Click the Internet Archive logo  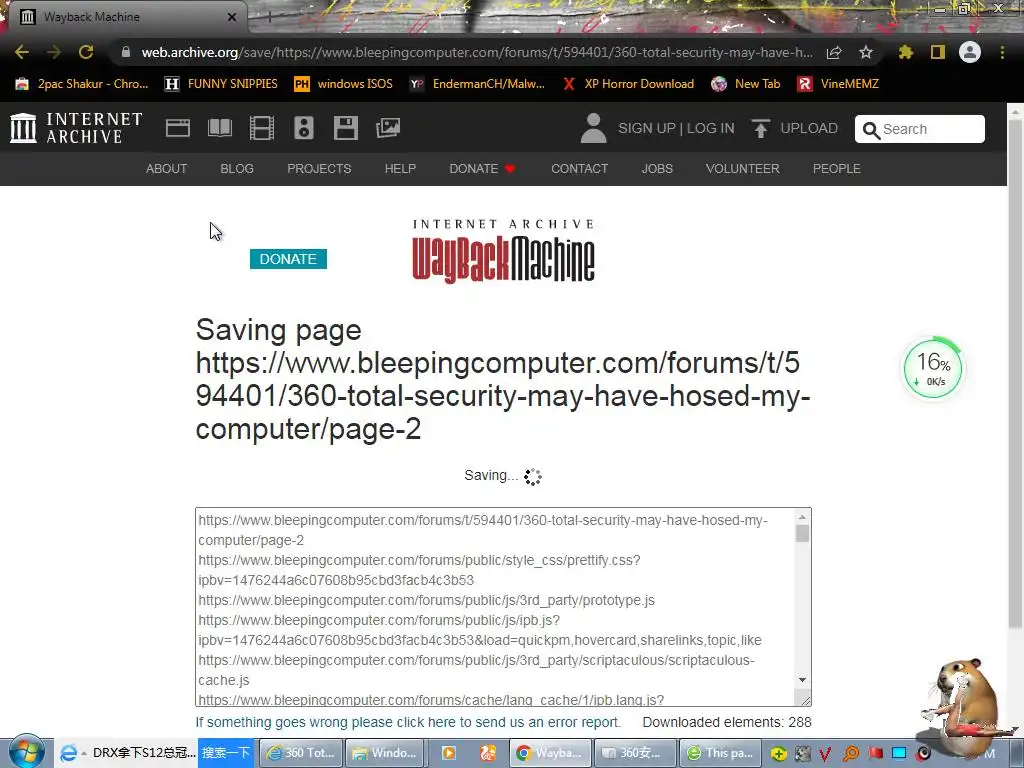click(x=76, y=128)
